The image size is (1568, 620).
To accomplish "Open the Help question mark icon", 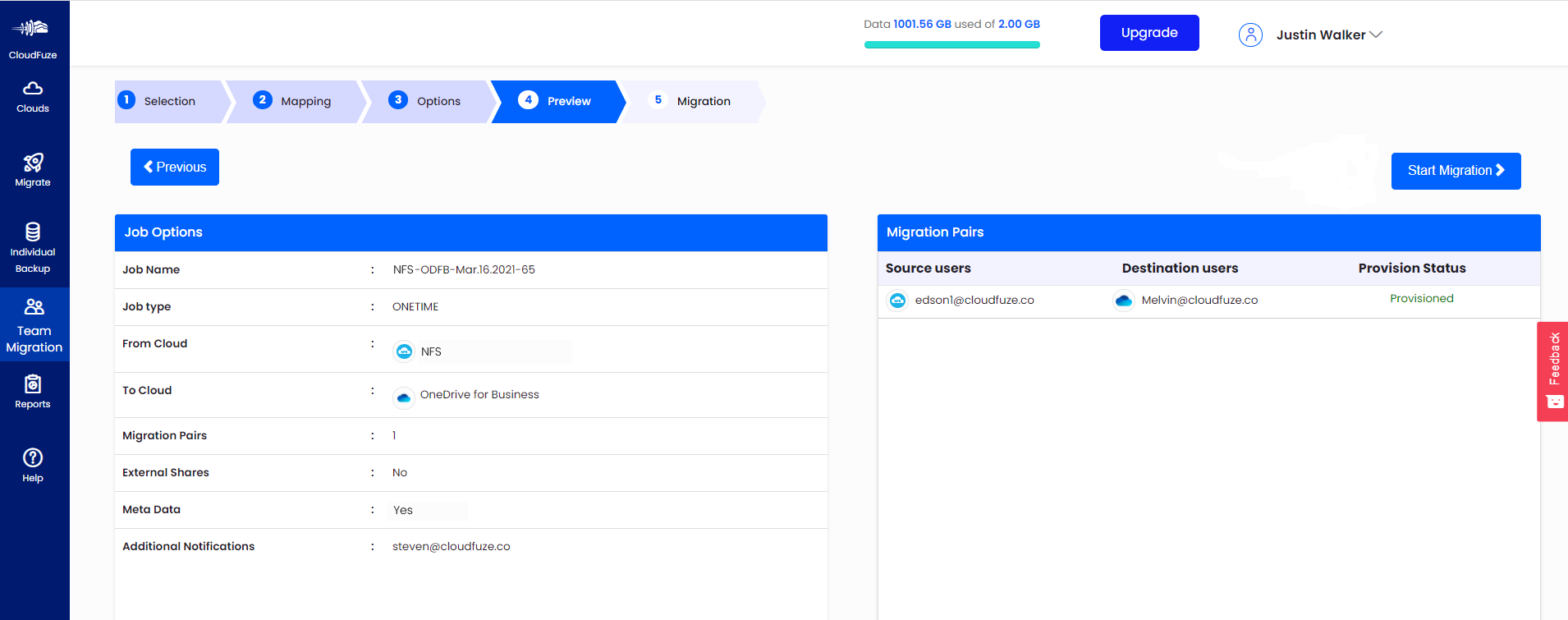I will coord(33,457).
